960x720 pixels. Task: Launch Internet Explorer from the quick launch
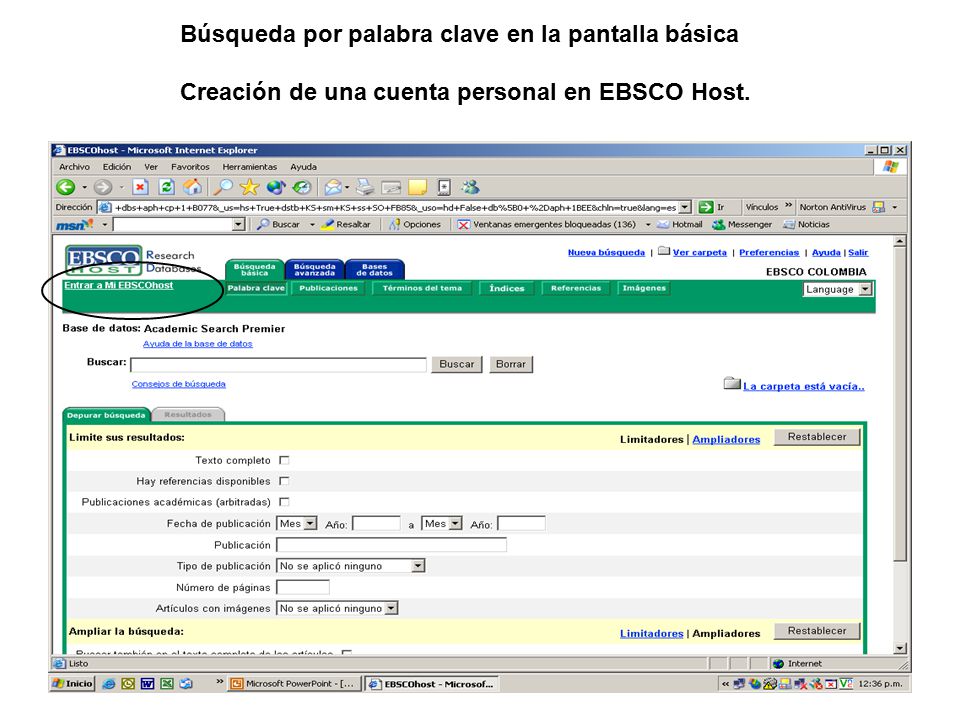108,684
